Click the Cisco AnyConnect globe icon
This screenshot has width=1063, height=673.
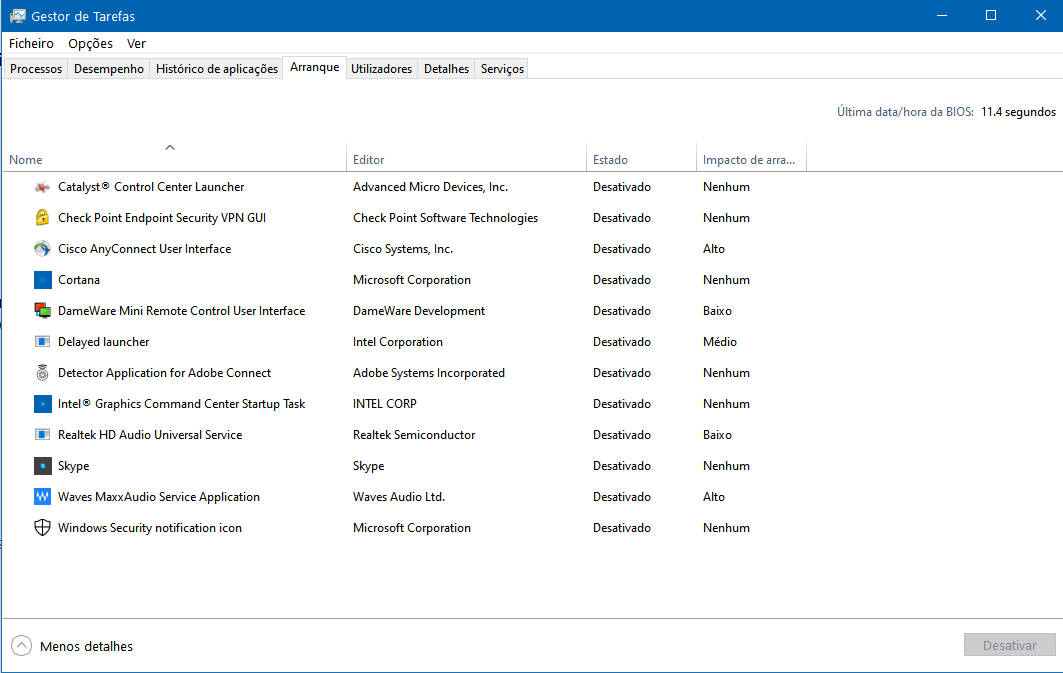pos(42,249)
